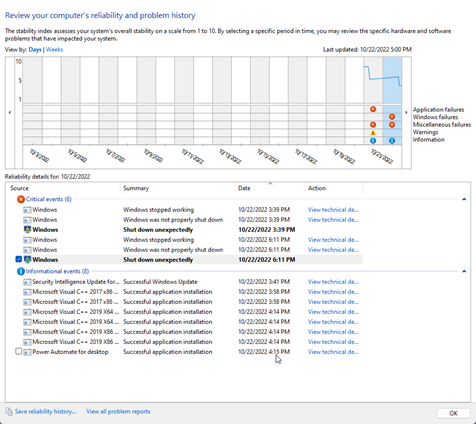Click icon of 6:11 PM Shut down unexpectedly row

[x=27, y=260]
